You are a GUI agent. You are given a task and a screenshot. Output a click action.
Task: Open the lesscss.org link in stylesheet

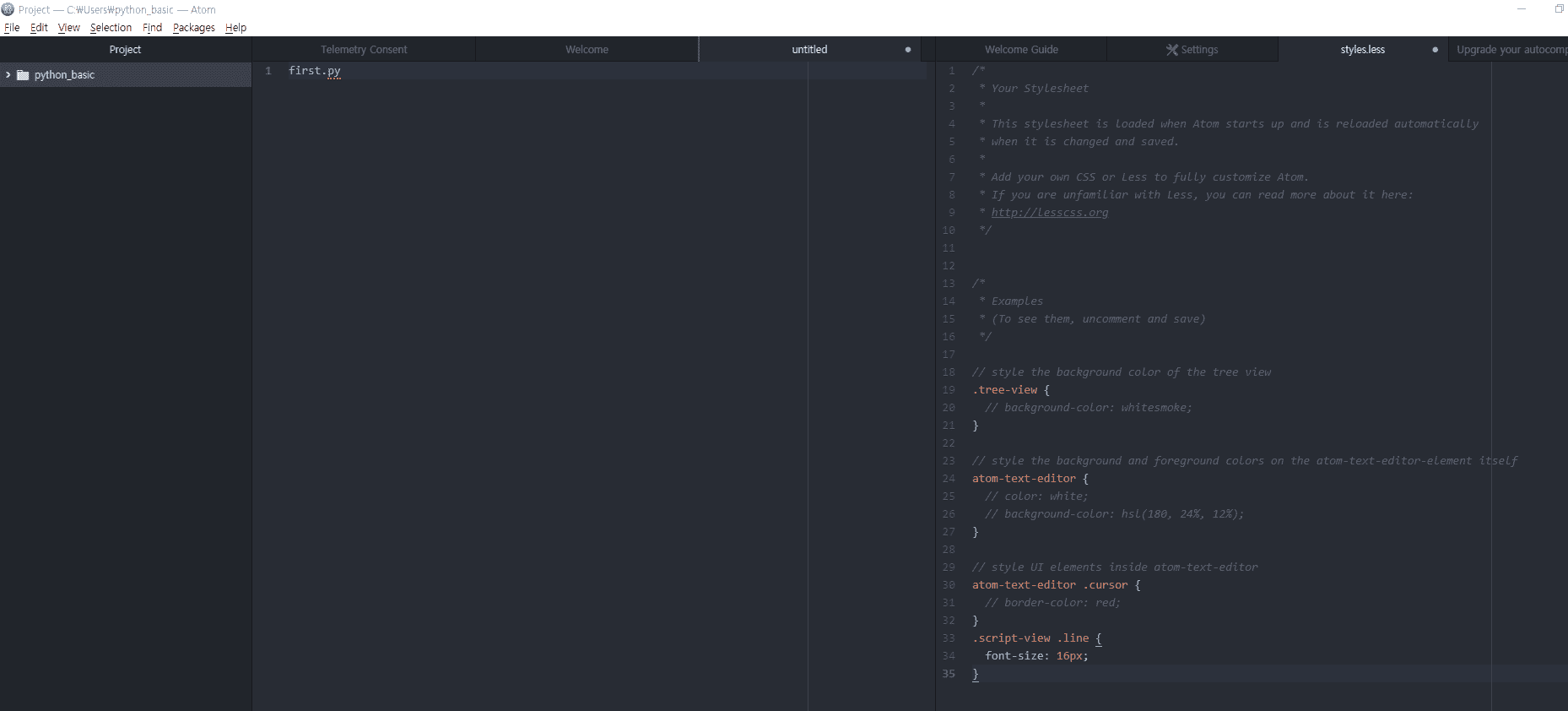click(1049, 213)
